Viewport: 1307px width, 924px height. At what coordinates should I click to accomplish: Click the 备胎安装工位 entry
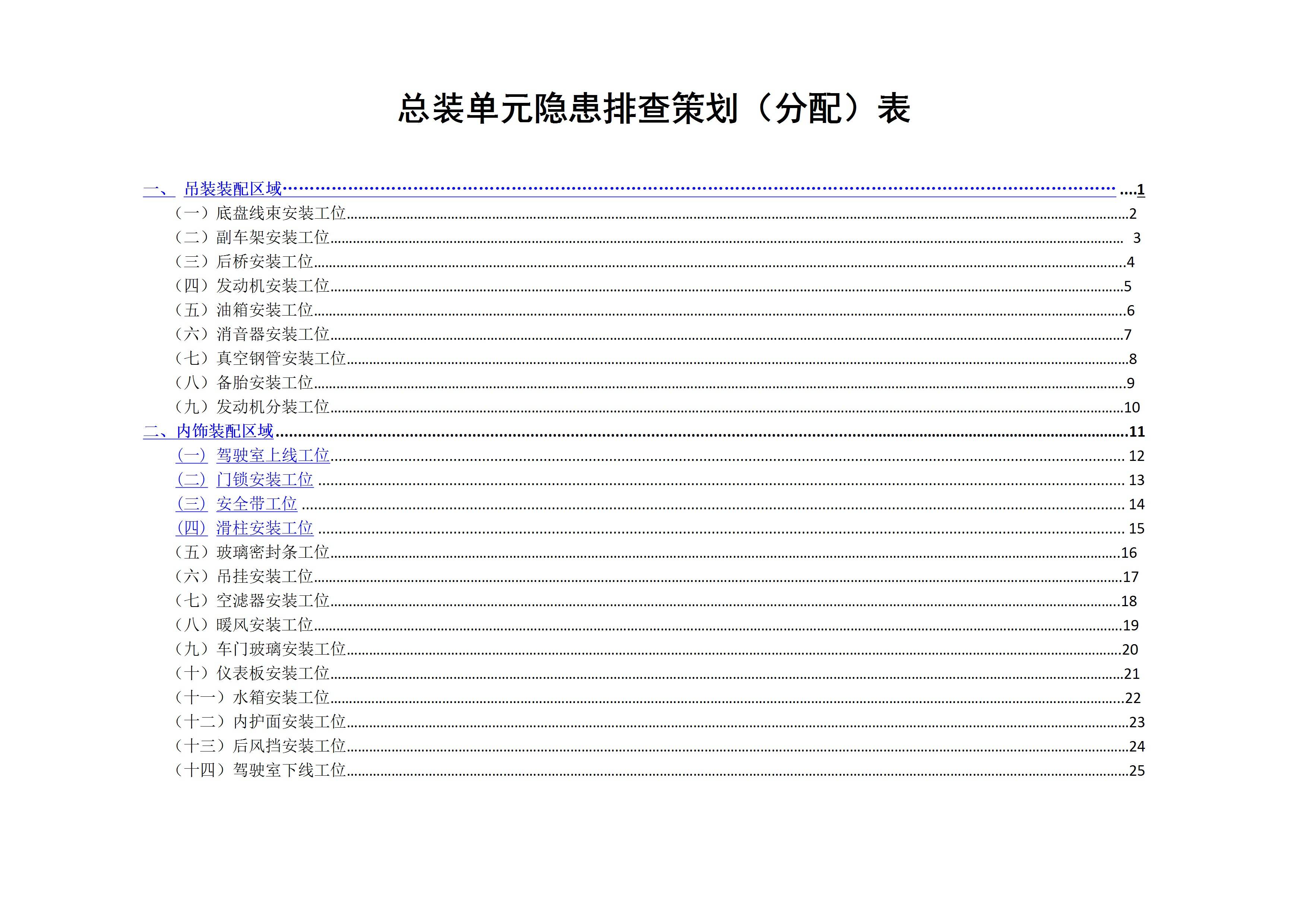coord(264,383)
